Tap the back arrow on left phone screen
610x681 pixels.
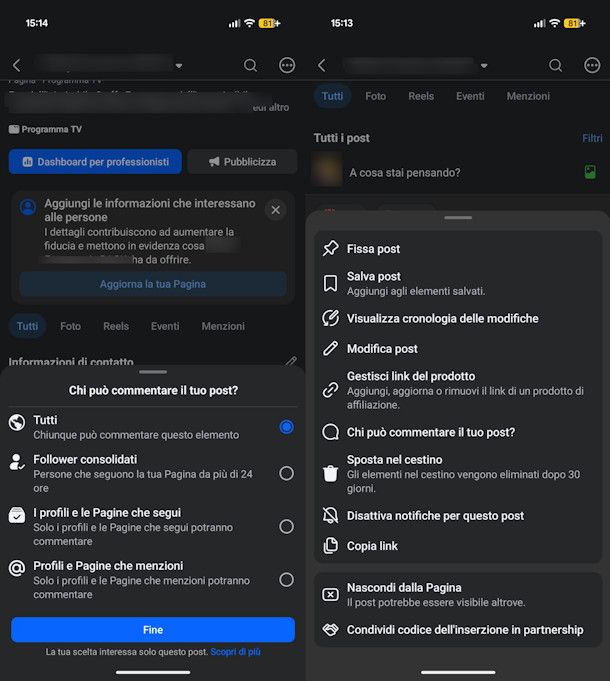click(16, 66)
